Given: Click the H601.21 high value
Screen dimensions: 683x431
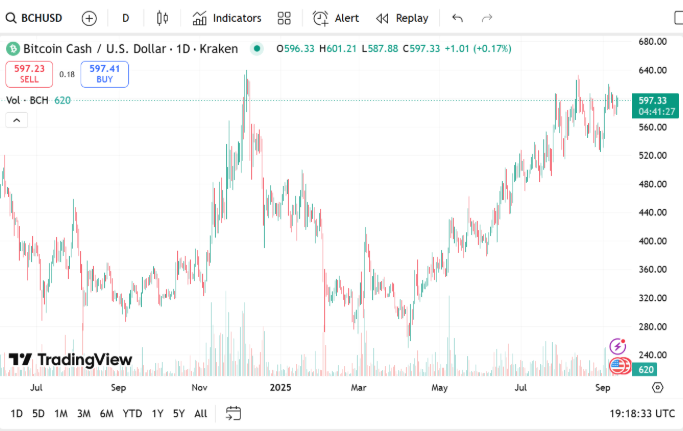Looking at the screenshot, I should [x=338, y=48].
